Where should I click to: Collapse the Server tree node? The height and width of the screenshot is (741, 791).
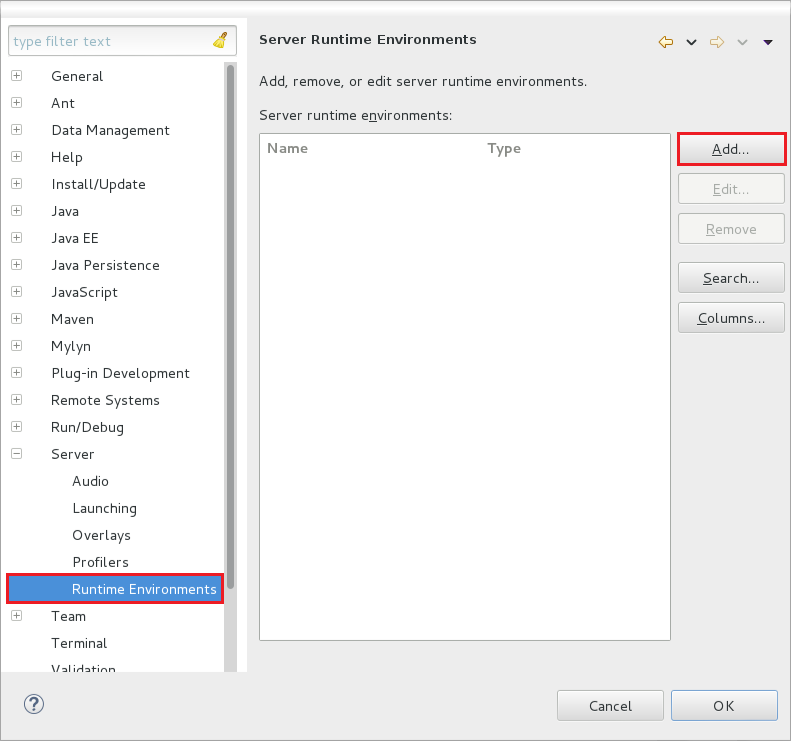coord(17,453)
